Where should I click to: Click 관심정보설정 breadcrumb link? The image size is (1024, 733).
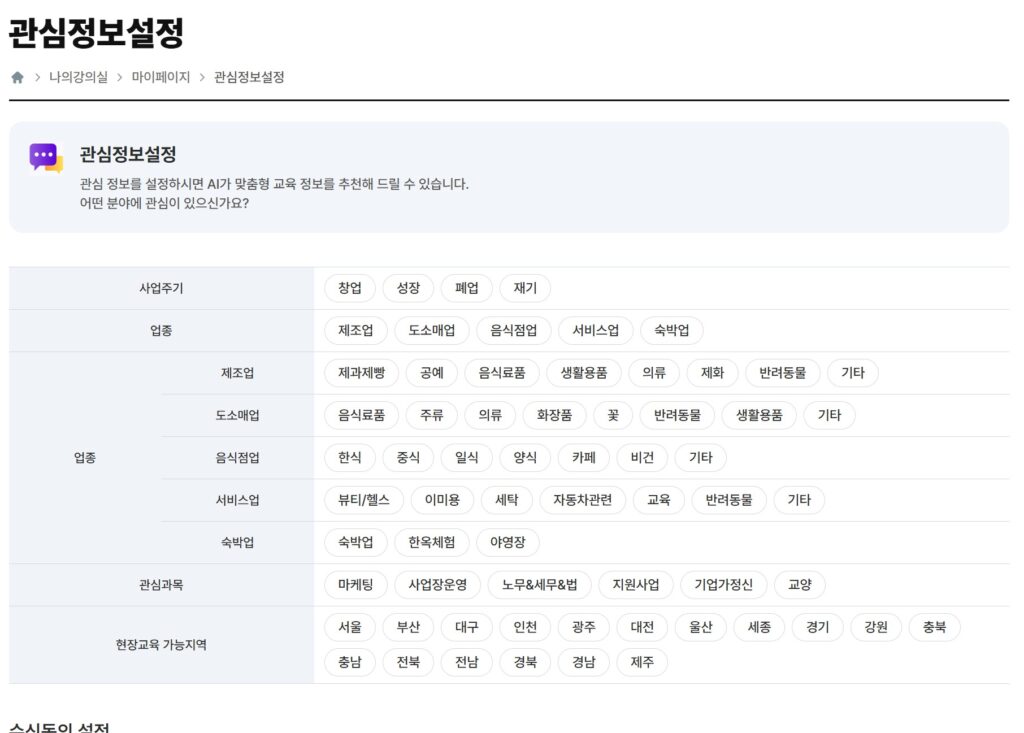[x=249, y=77]
